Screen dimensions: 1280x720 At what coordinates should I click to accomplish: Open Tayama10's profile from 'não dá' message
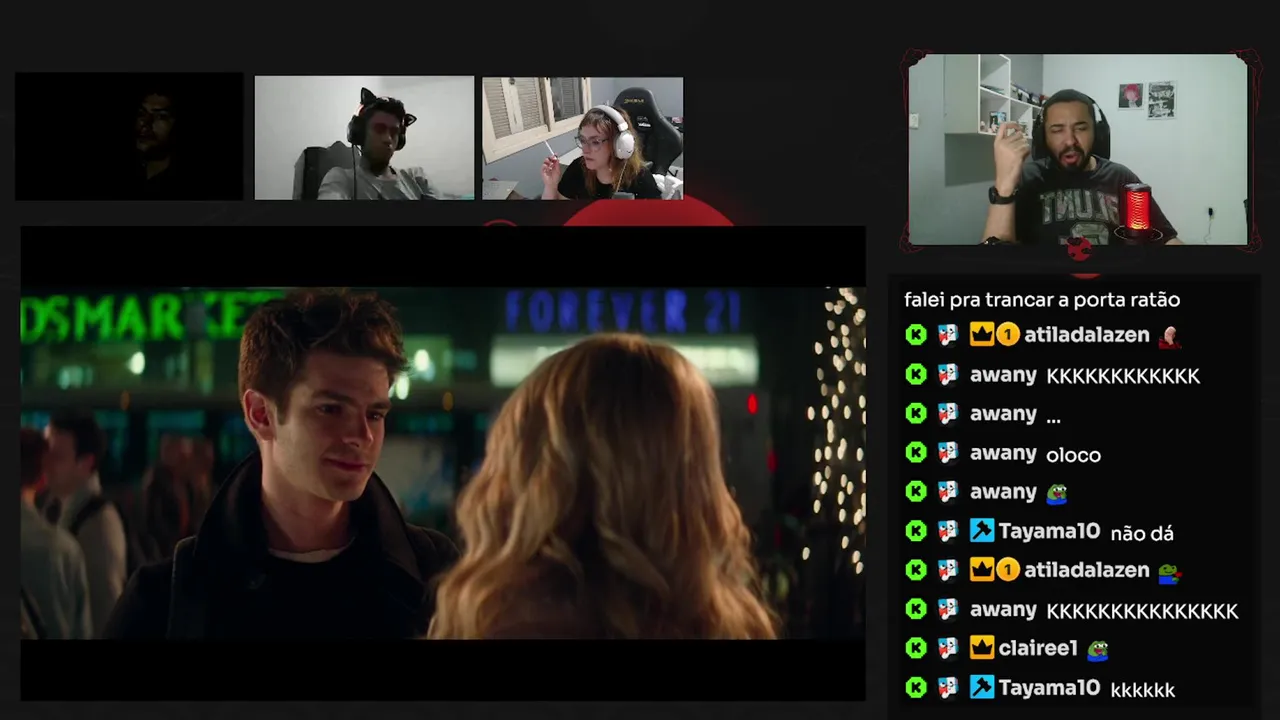pyautogui.click(x=1049, y=531)
